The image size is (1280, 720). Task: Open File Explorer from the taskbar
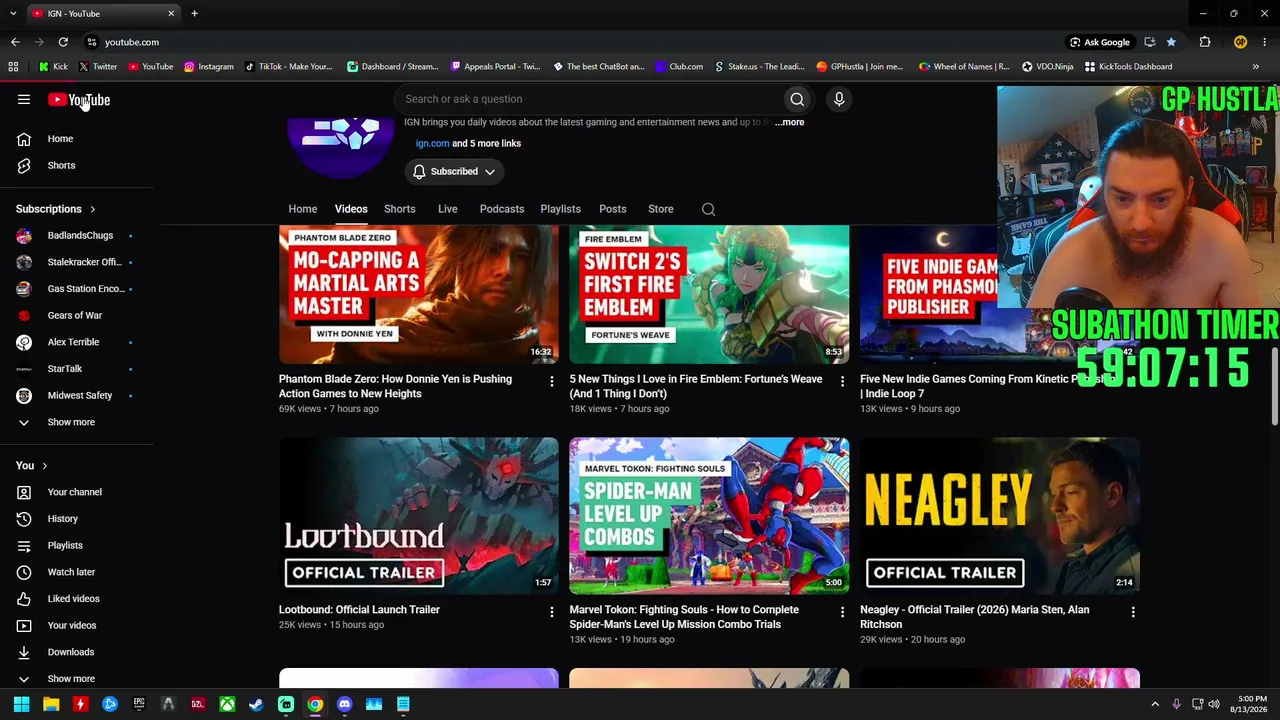51,704
